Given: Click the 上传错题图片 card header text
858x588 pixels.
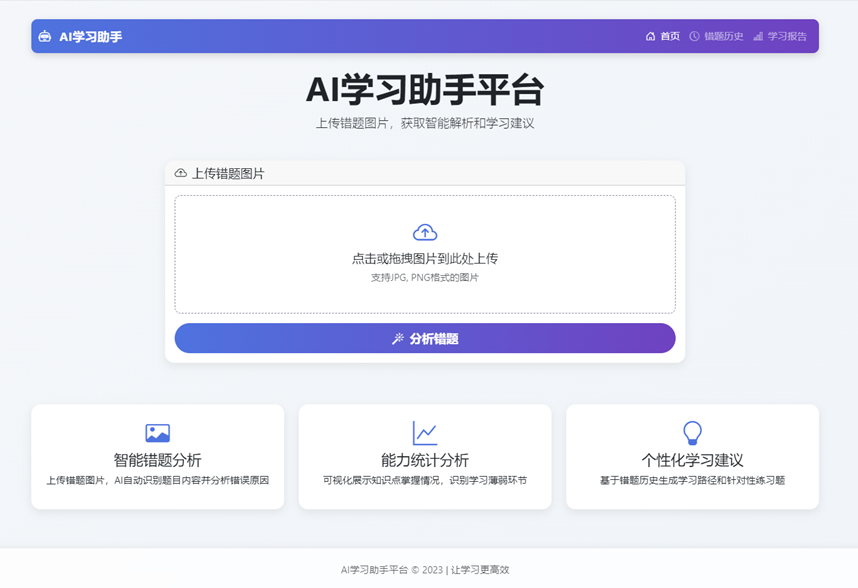Looking at the screenshot, I should [228, 174].
